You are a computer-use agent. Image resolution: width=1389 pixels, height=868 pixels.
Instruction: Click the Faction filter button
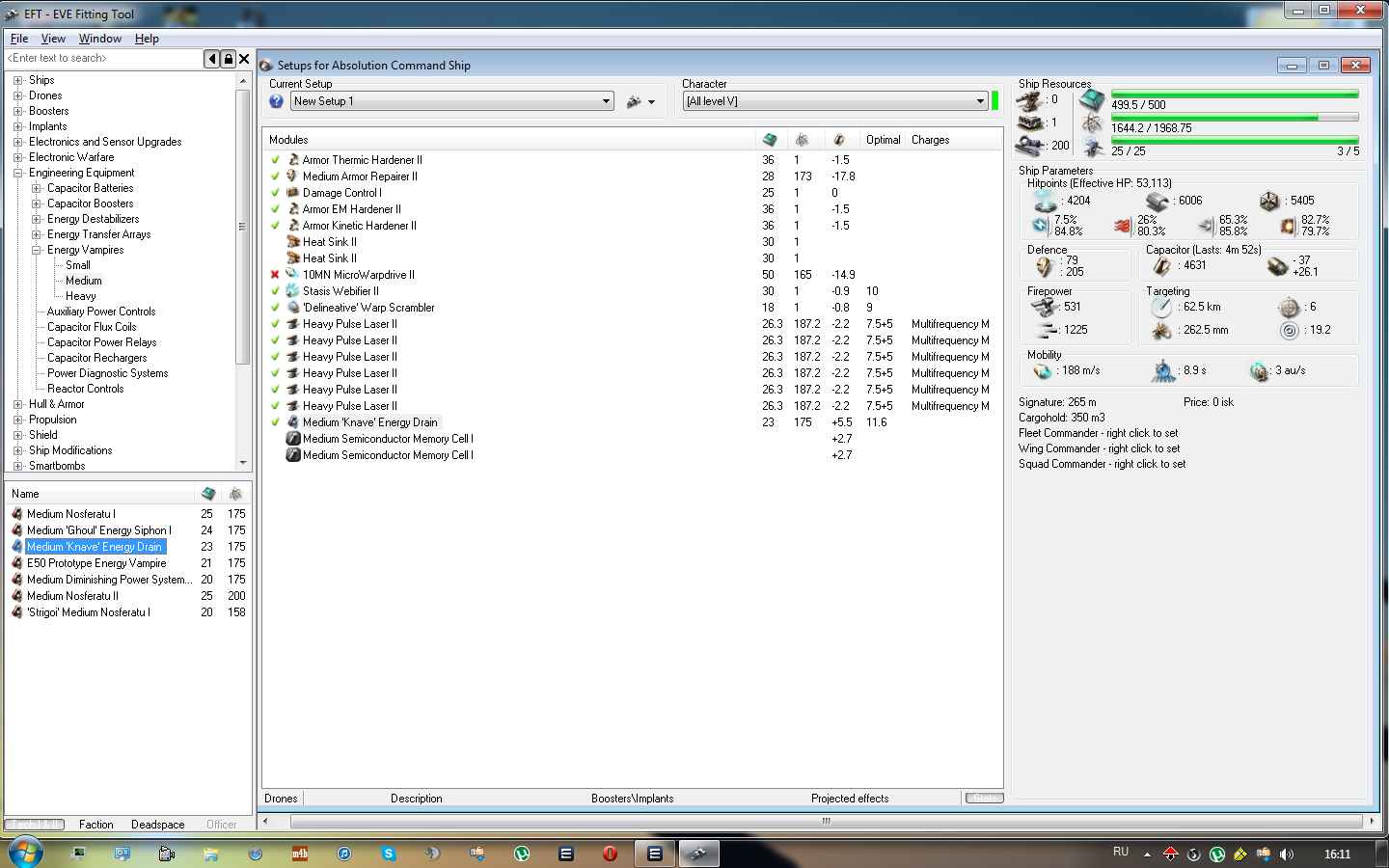pyautogui.click(x=95, y=825)
